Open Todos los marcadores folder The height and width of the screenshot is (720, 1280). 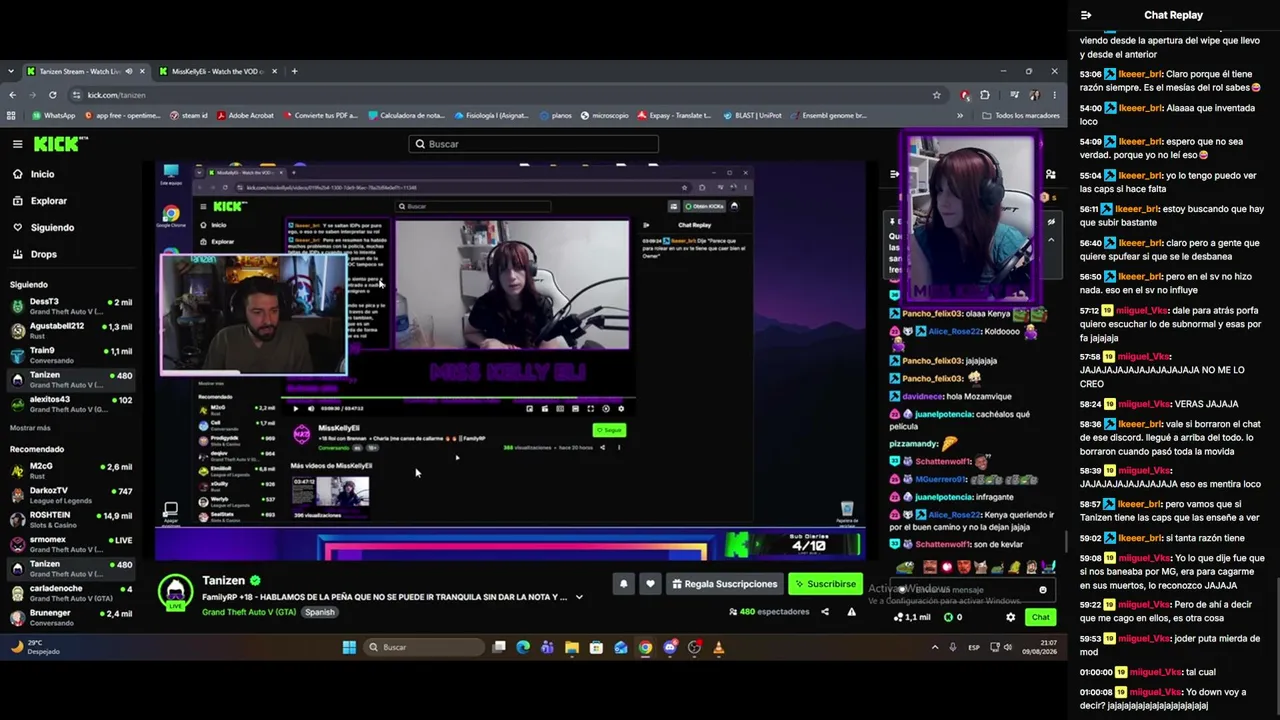click(x=1021, y=115)
